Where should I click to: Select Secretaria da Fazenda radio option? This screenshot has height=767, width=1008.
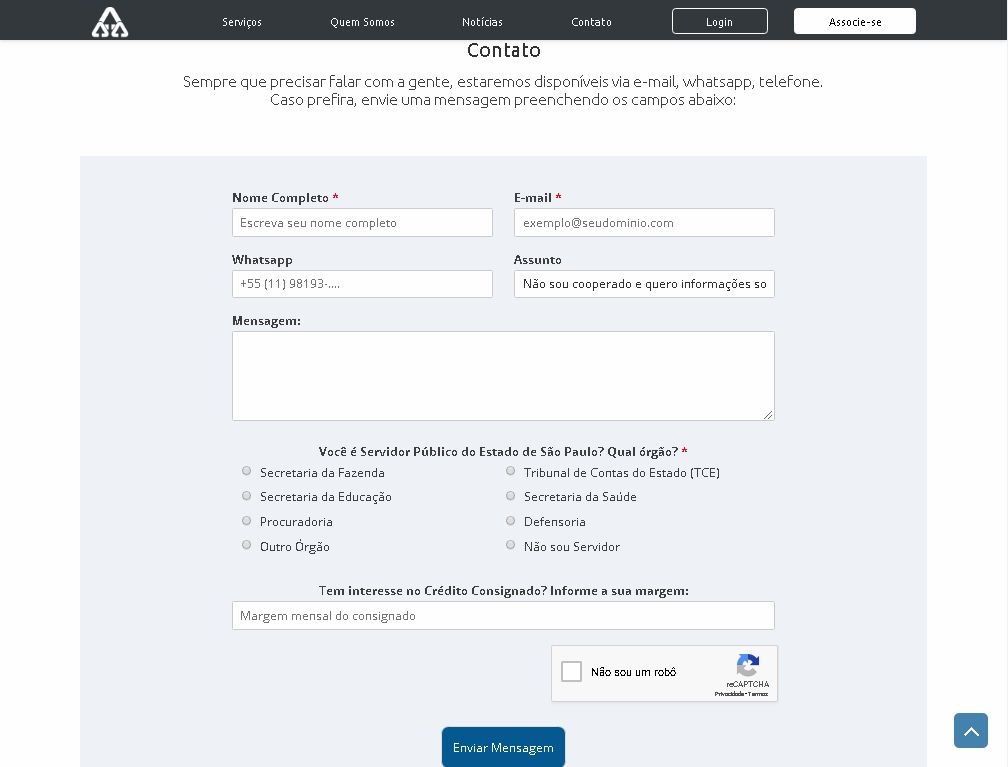click(x=246, y=471)
